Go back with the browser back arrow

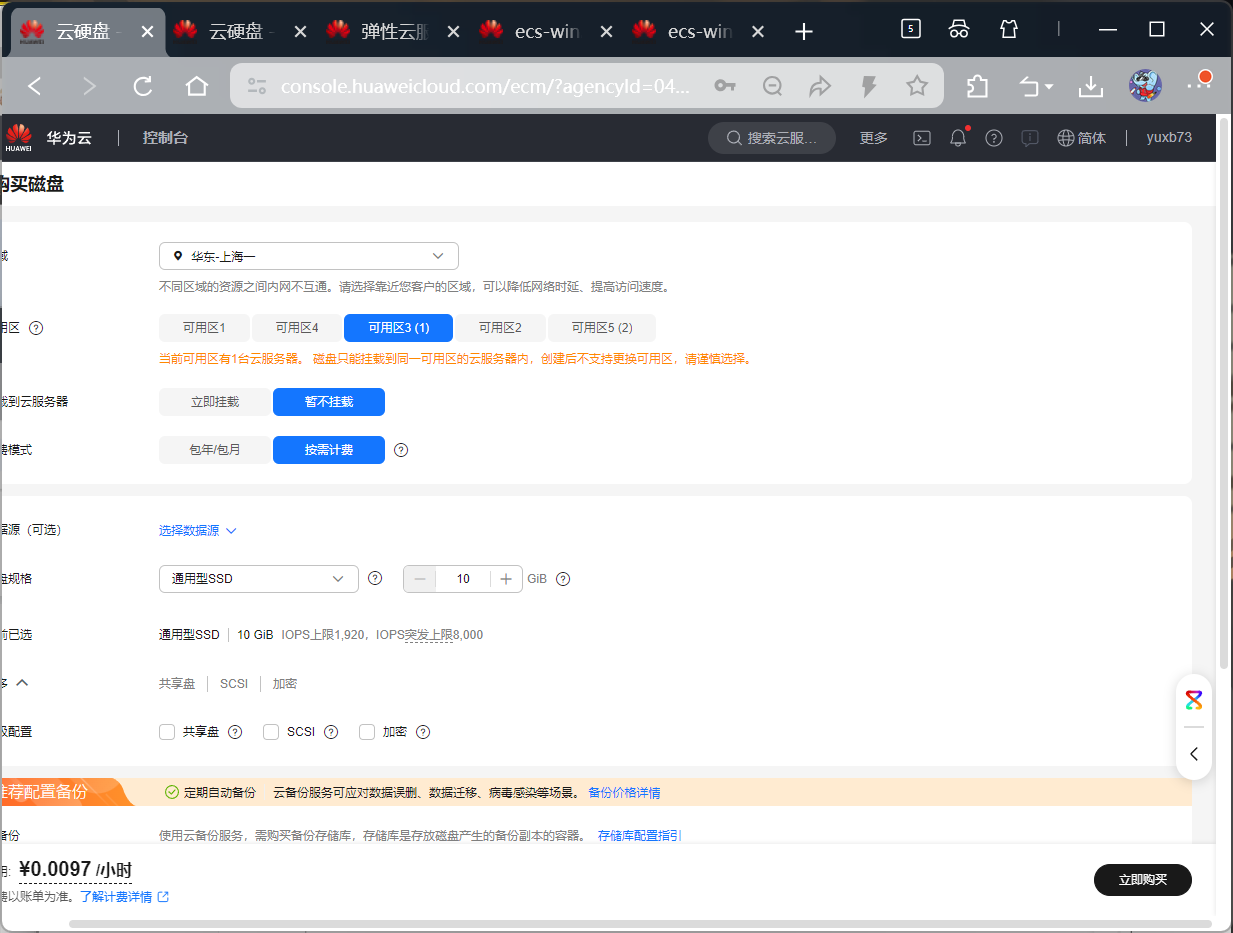click(35, 86)
